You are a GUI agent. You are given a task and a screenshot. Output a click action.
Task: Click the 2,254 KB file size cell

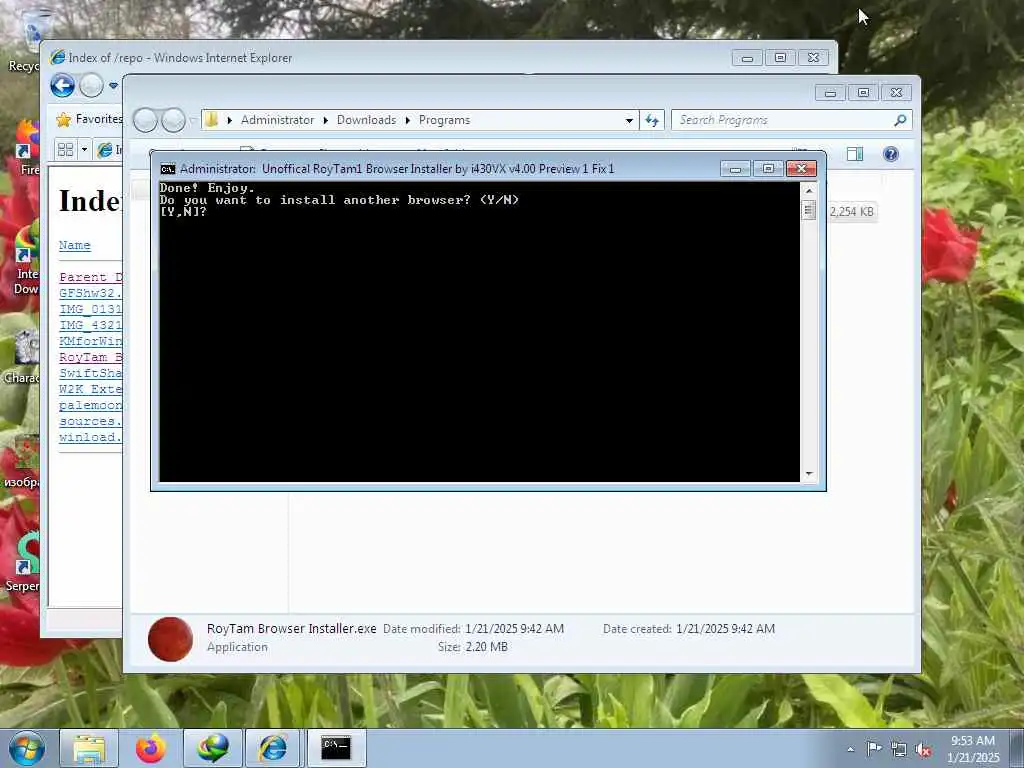pyautogui.click(x=852, y=212)
